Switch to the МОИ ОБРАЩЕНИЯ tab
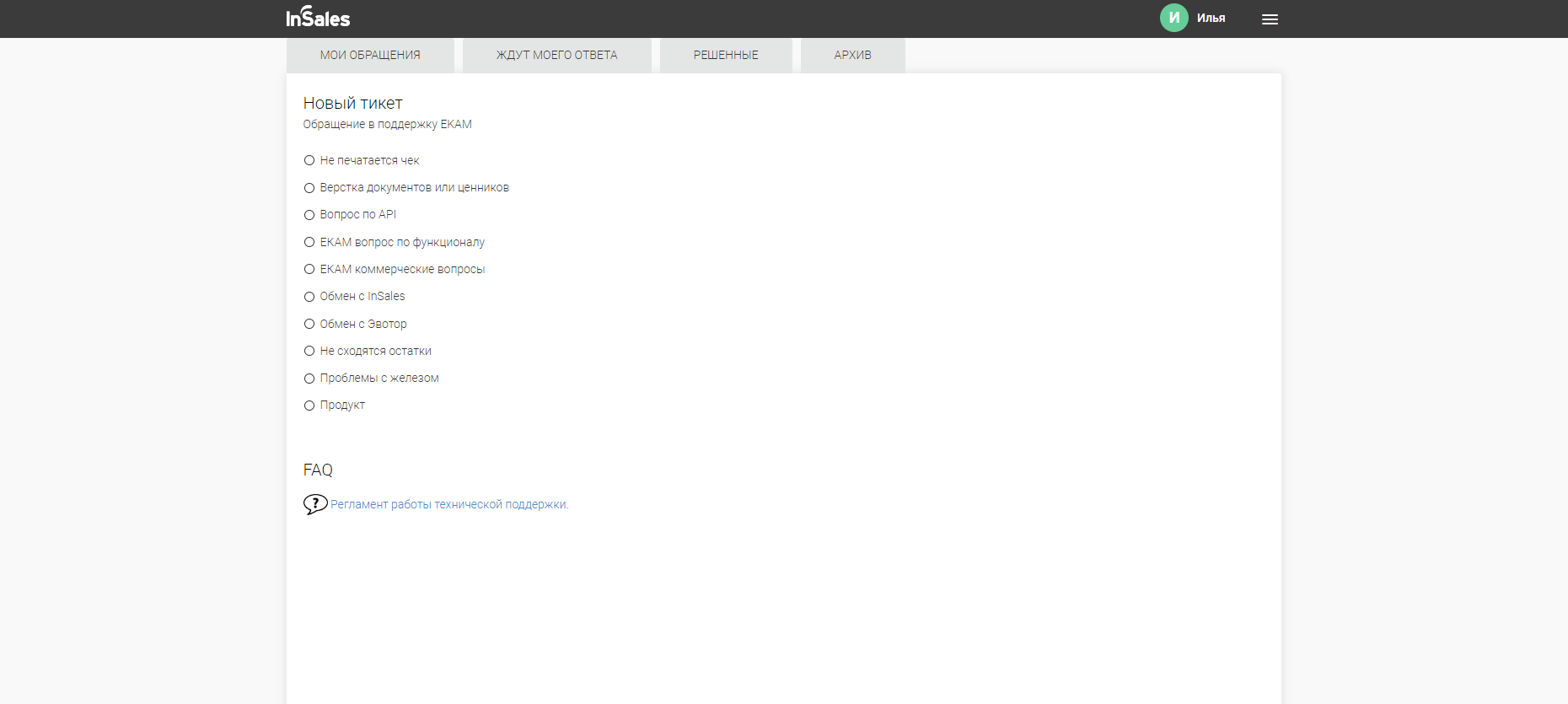The width and height of the screenshot is (1568, 704). tap(370, 55)
